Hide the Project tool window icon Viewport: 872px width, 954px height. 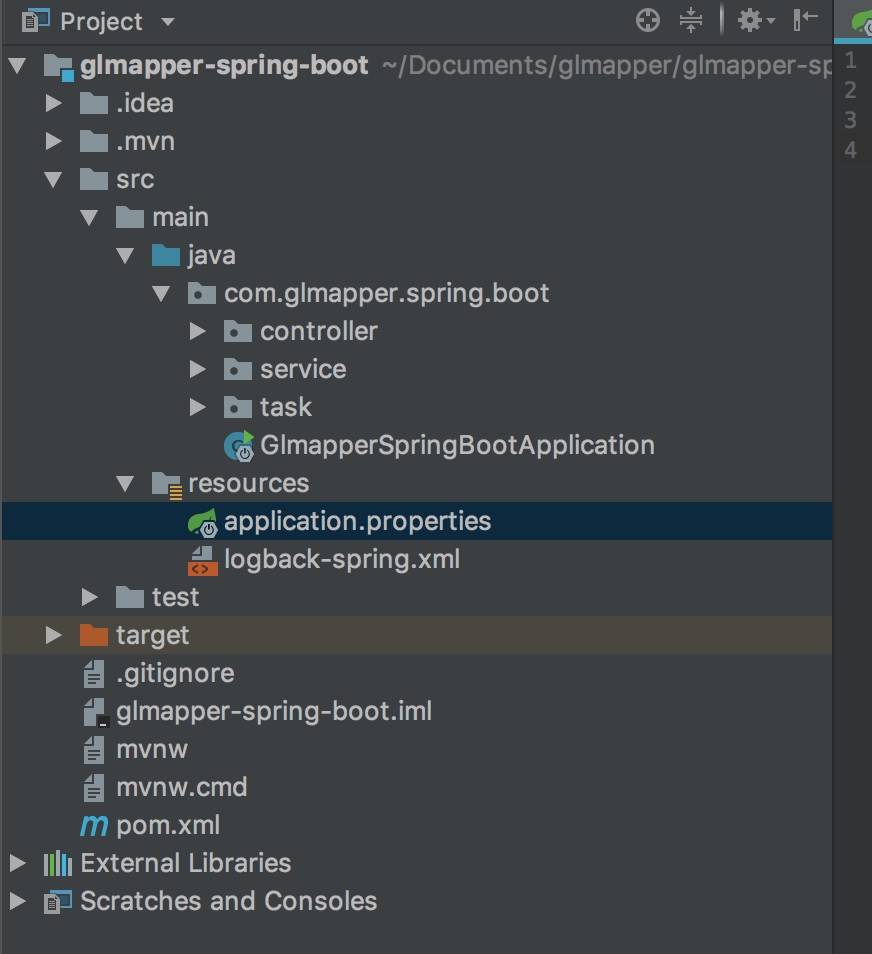tap(806, 20)
